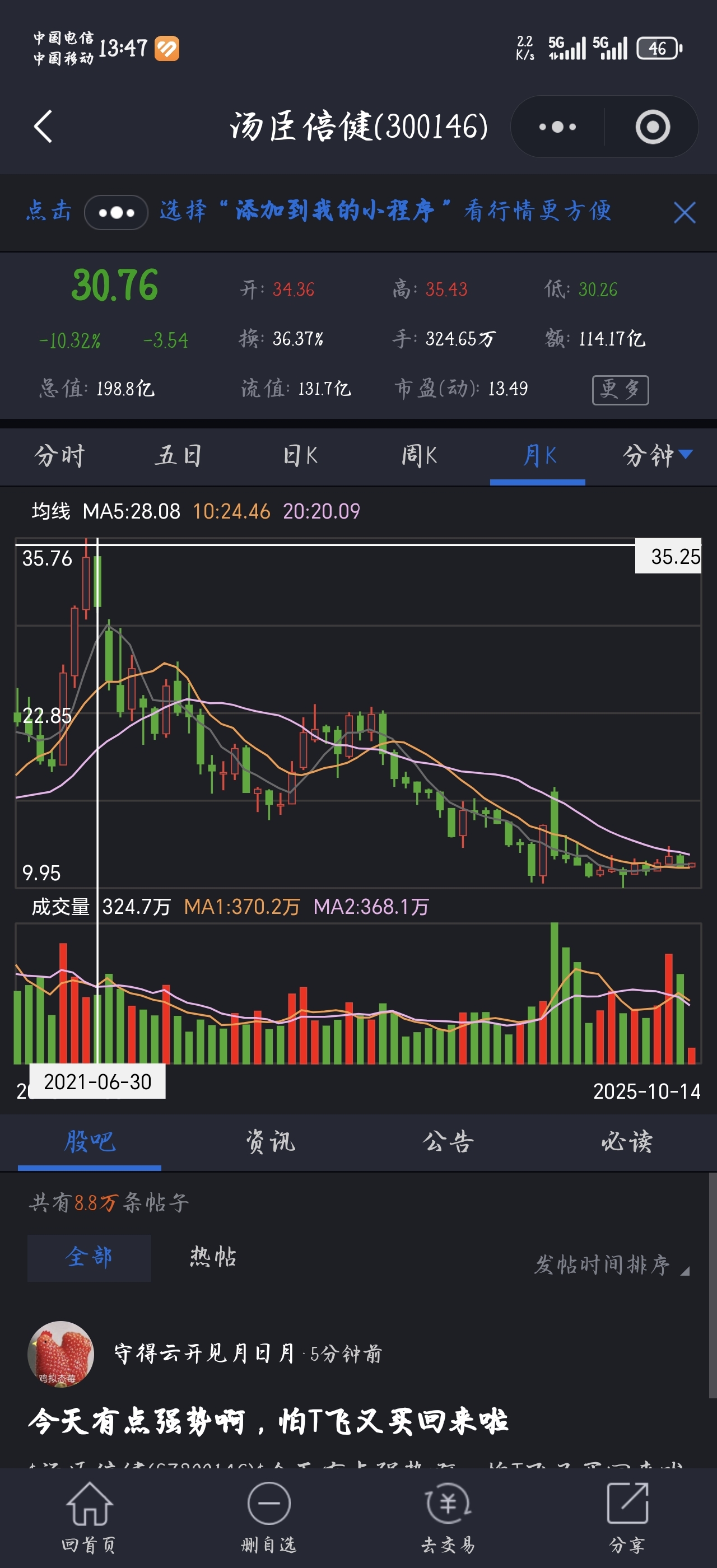Tap the battery indicator in status bar

pos(659,48)
